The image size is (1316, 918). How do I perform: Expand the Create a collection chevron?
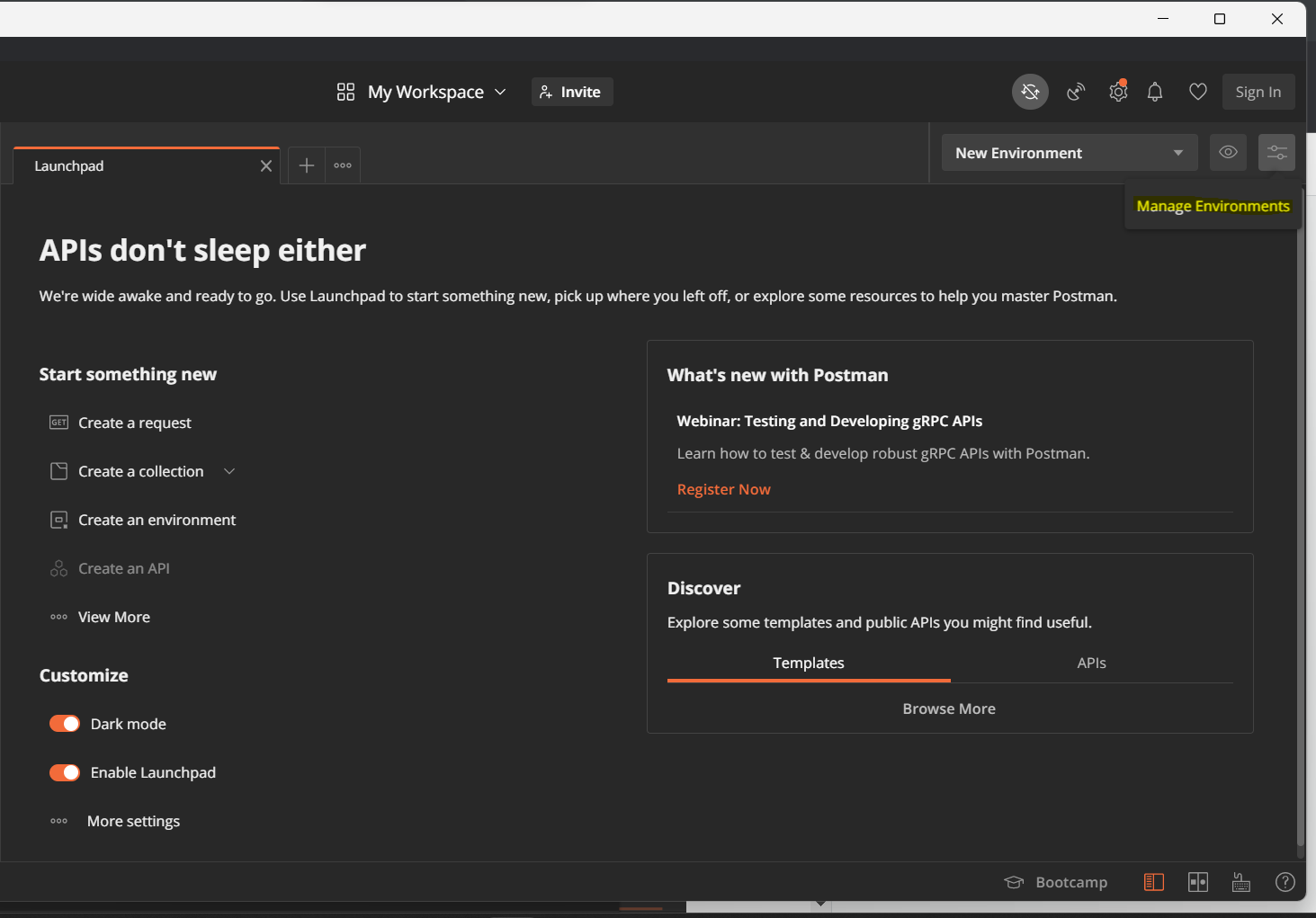(229, 471)
